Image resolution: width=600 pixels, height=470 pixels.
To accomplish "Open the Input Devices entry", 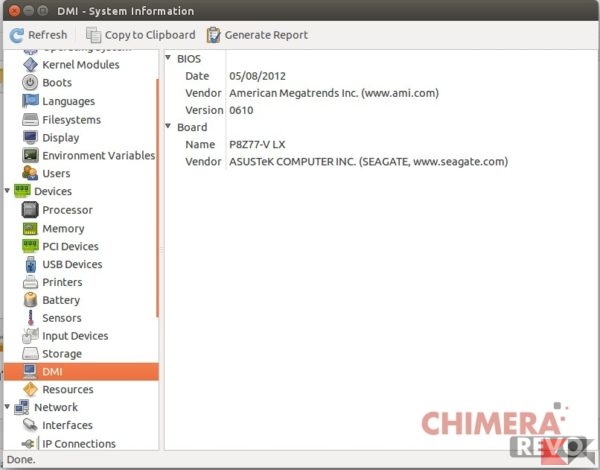I will coord(75,336).
